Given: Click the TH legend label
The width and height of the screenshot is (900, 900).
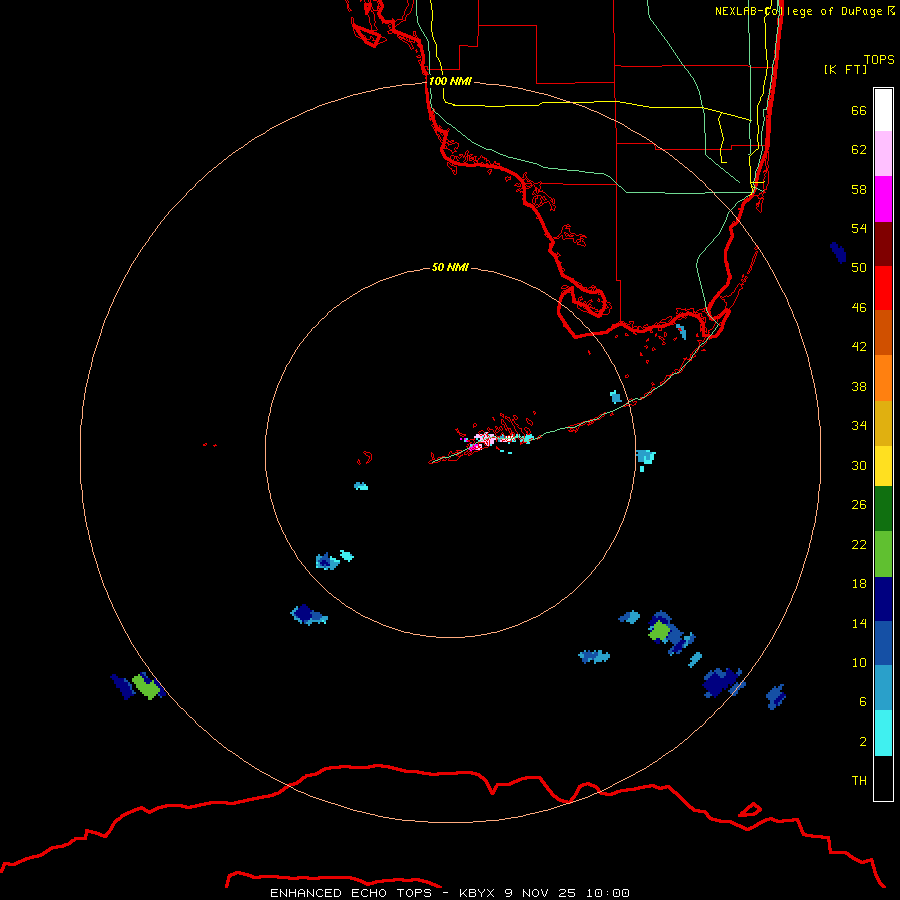Looking at the screenshot, I should pos(859,781).
